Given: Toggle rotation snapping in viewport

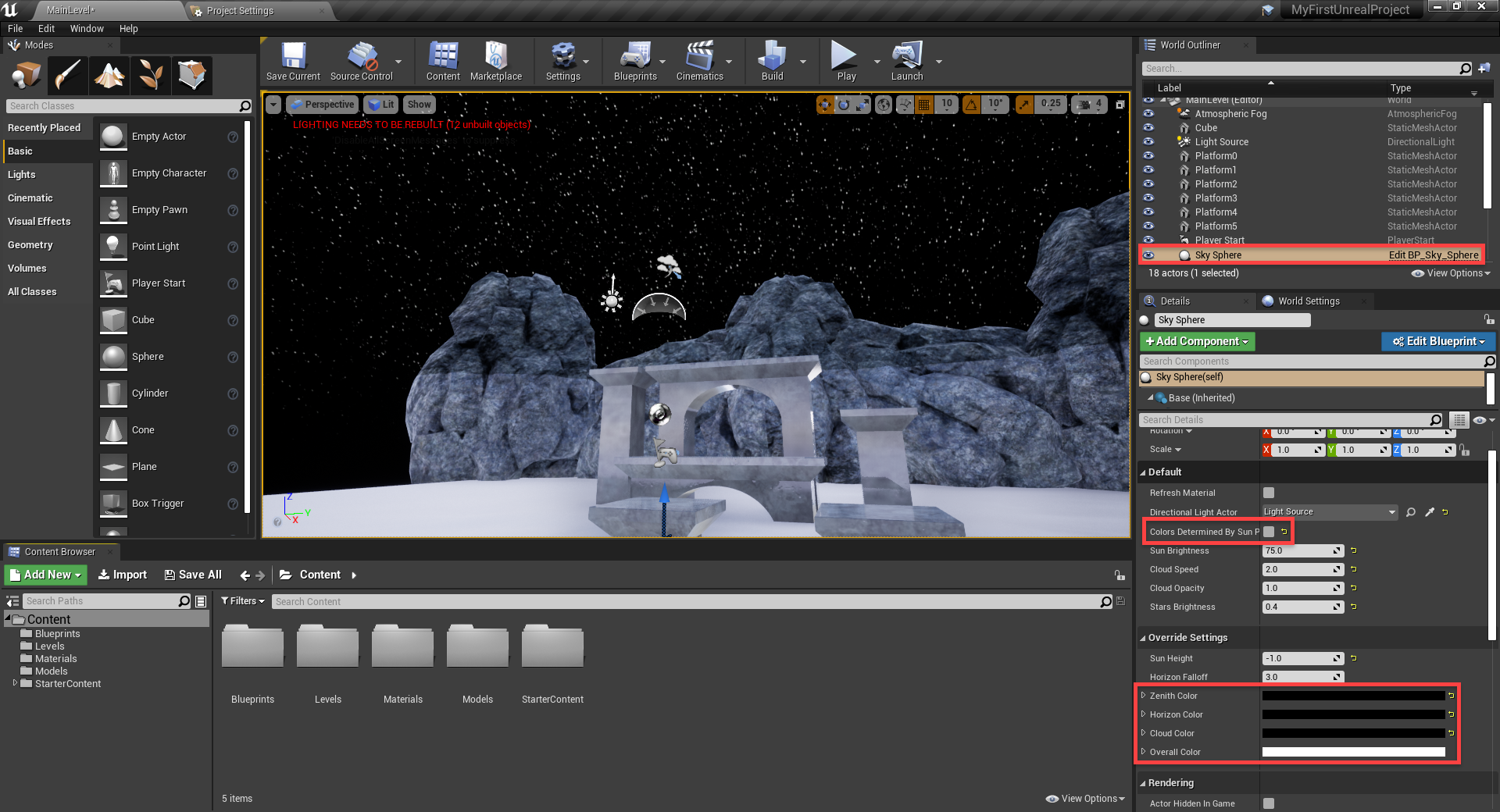Looking at the screenshot, I should pos(971,105).
